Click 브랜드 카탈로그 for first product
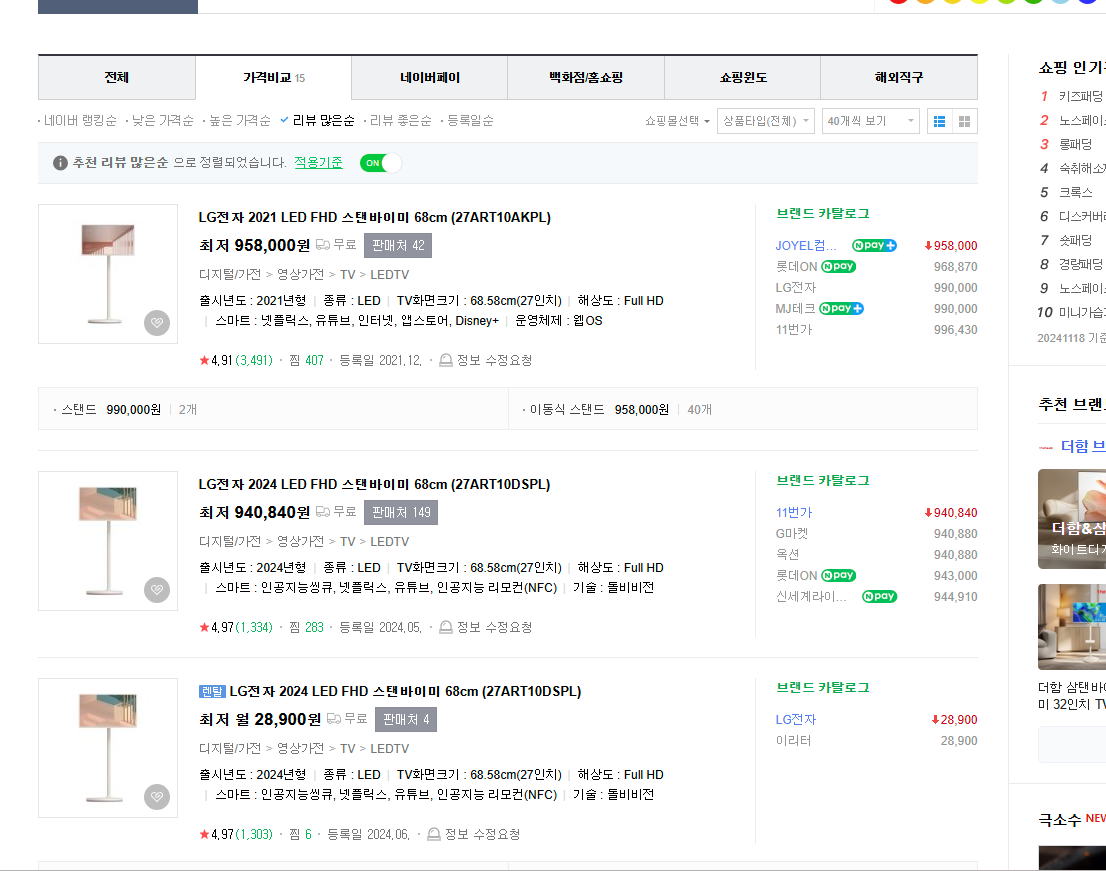This screenshot has height=871, width=1106. 822,213
